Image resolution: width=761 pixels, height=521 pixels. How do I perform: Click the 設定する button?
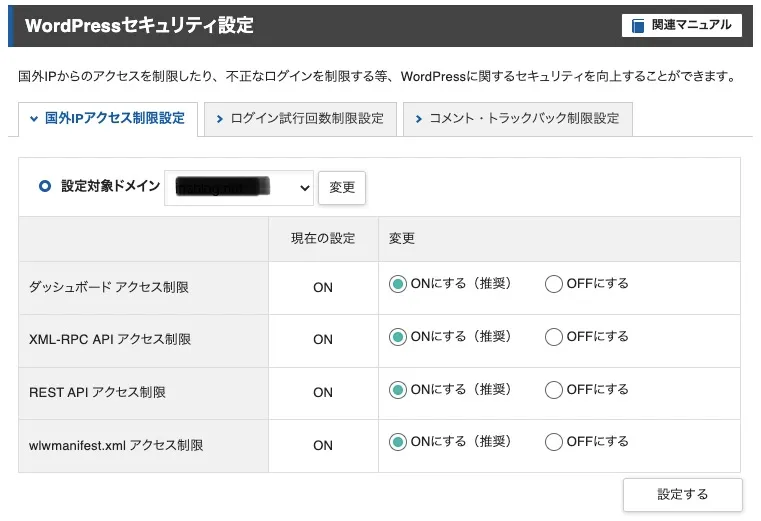682,494
